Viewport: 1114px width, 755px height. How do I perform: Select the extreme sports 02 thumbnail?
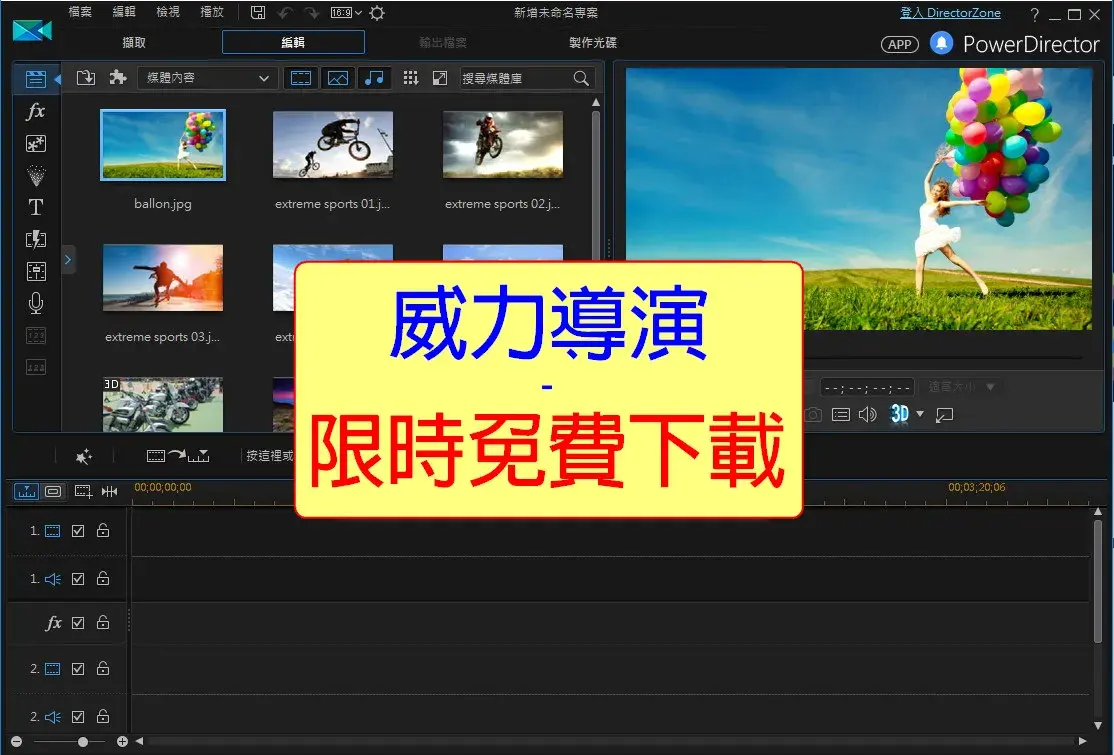tap(502, 145)
